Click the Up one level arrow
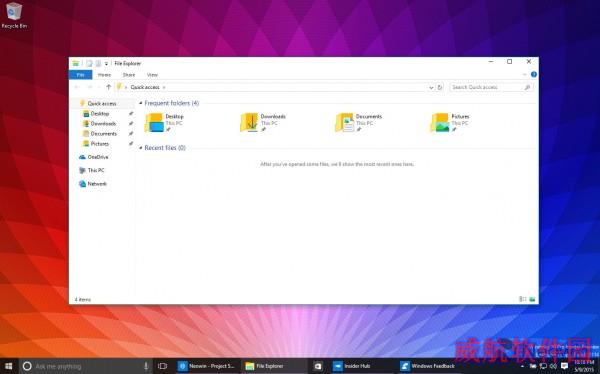This screenshot has height=374, width=600. [x=108, y=87]
